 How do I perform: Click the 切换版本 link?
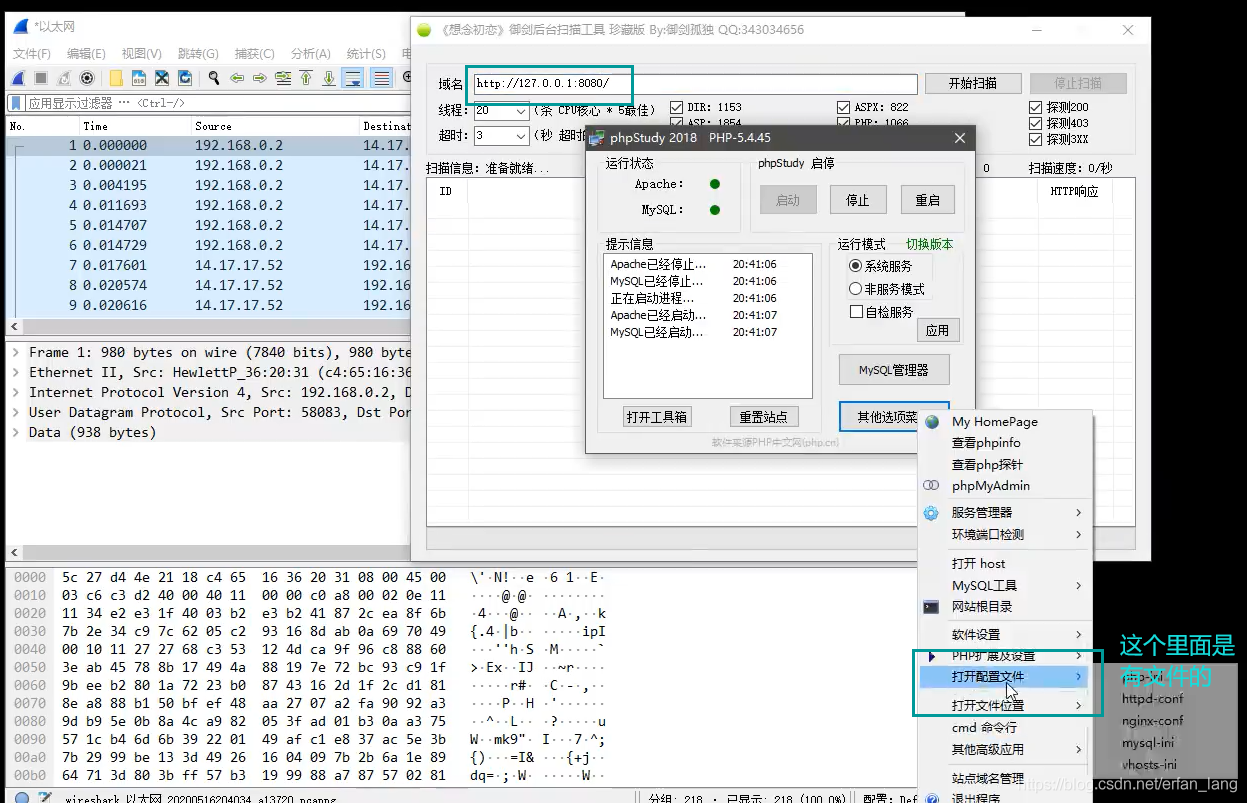[929, 244]
